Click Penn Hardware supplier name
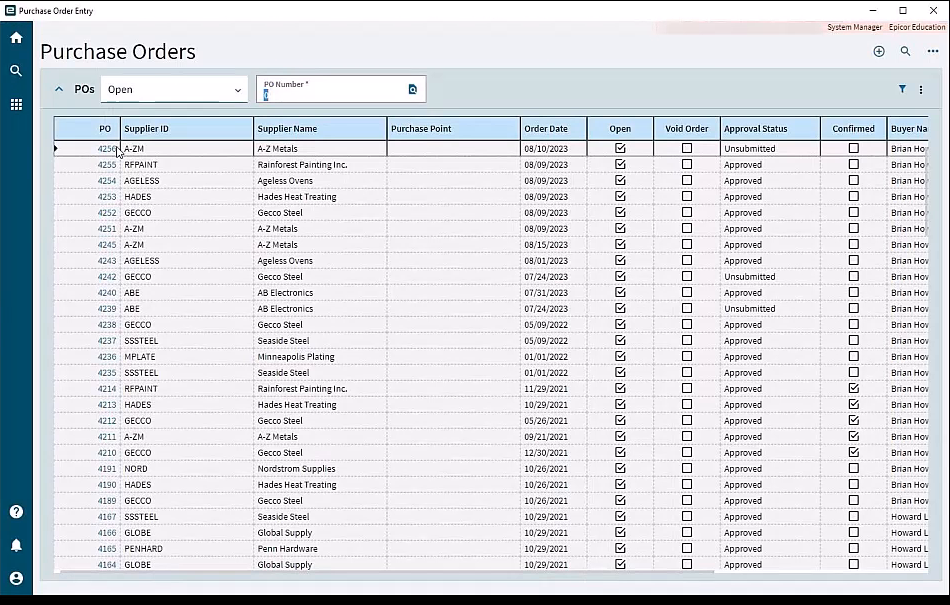The height and width of the screenshot is (605, 950). tap(287, 549)
